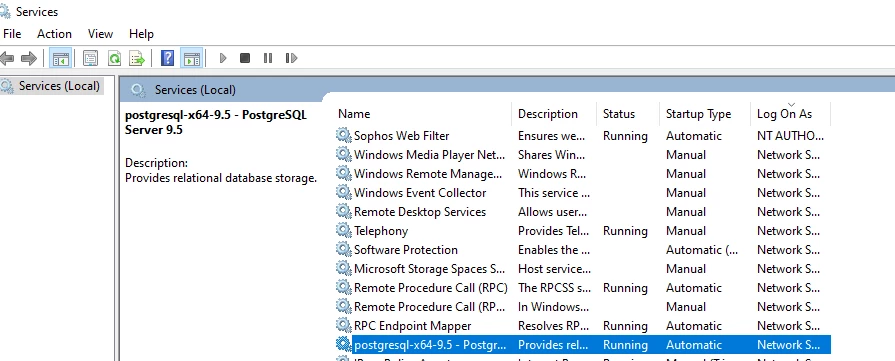Open the View menu
Image resolution: width=895 pixels, height=361 pixels.
point(100,34)
